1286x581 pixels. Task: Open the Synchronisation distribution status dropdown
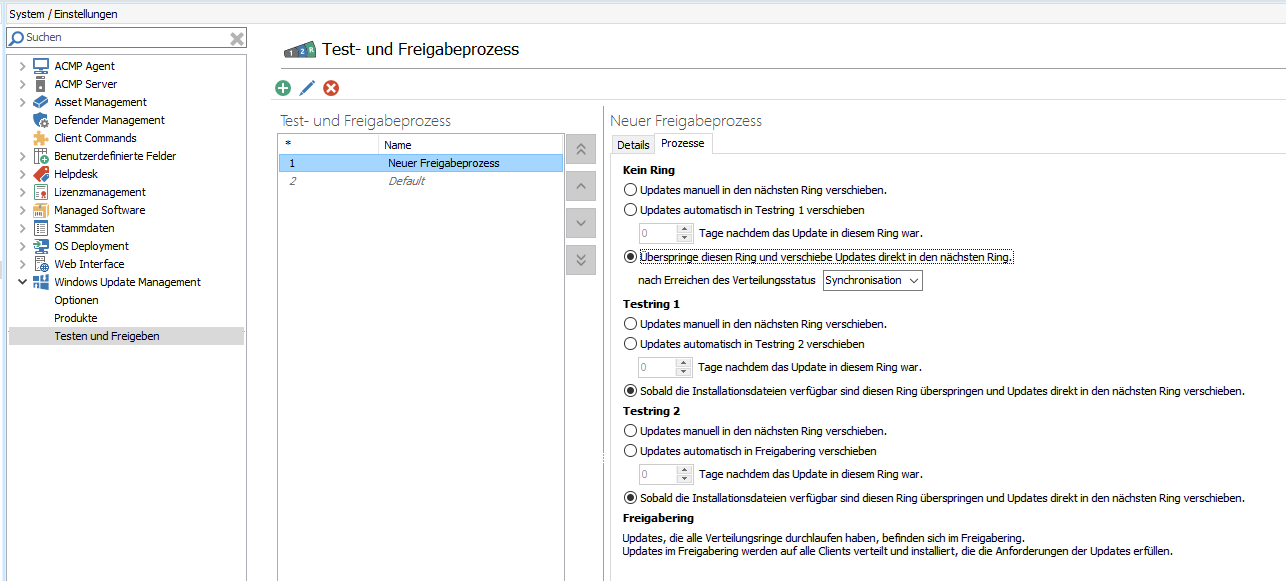[x=872, y=280]
